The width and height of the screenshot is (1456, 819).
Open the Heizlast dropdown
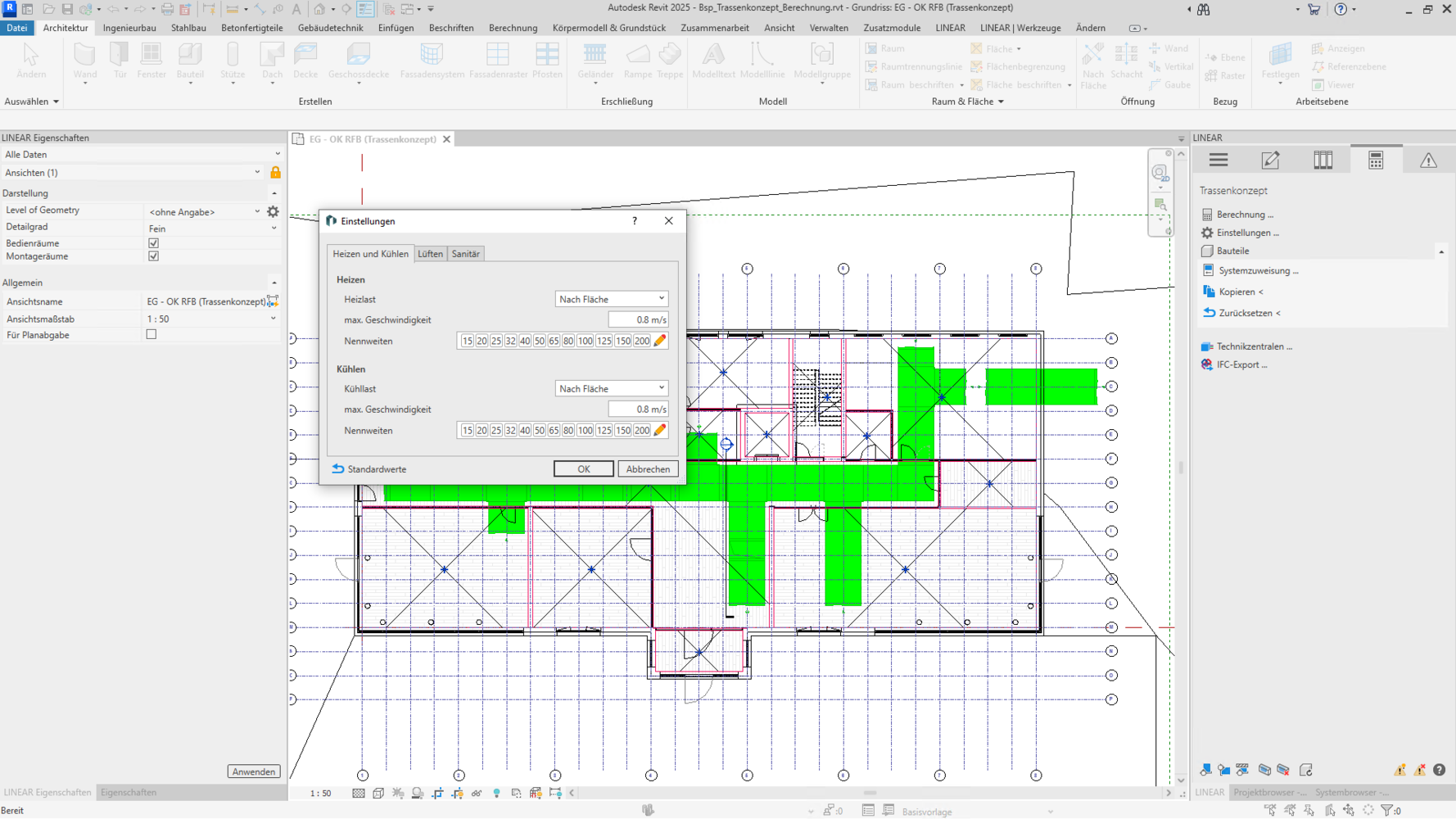click(611, 299)
